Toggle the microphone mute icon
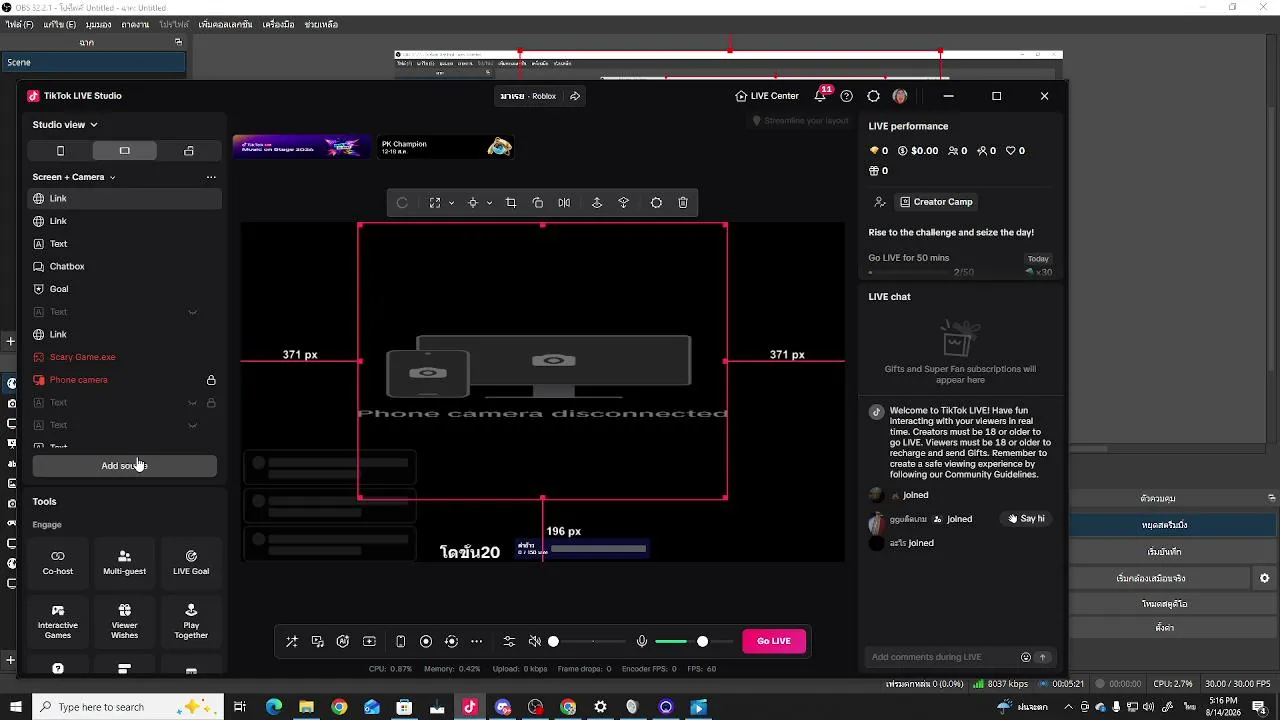This screenshot has height=720, width=1280. [x=642, y=641]
